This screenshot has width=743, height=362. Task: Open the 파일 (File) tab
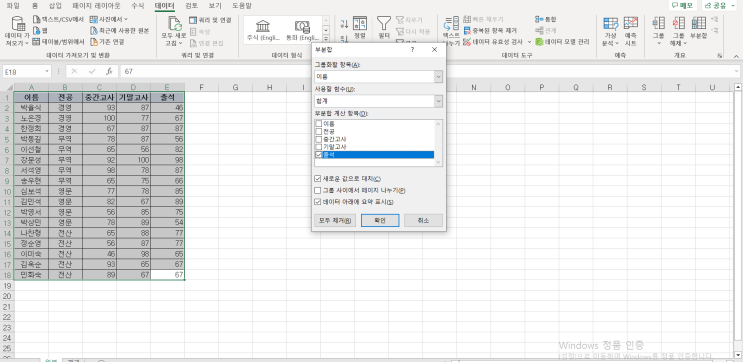click(13, 6)
